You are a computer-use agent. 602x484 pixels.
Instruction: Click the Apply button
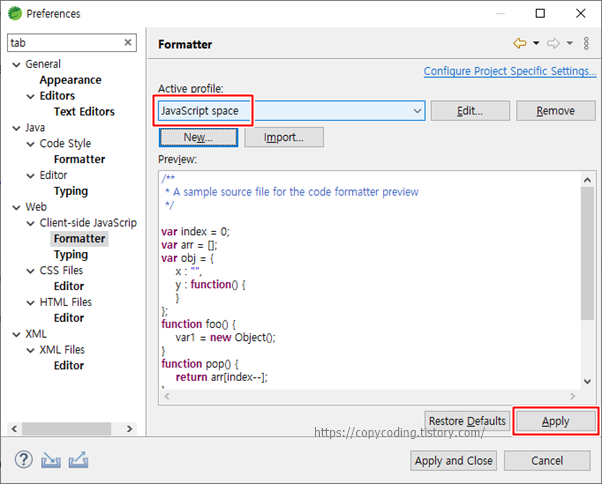click(556, 421)
